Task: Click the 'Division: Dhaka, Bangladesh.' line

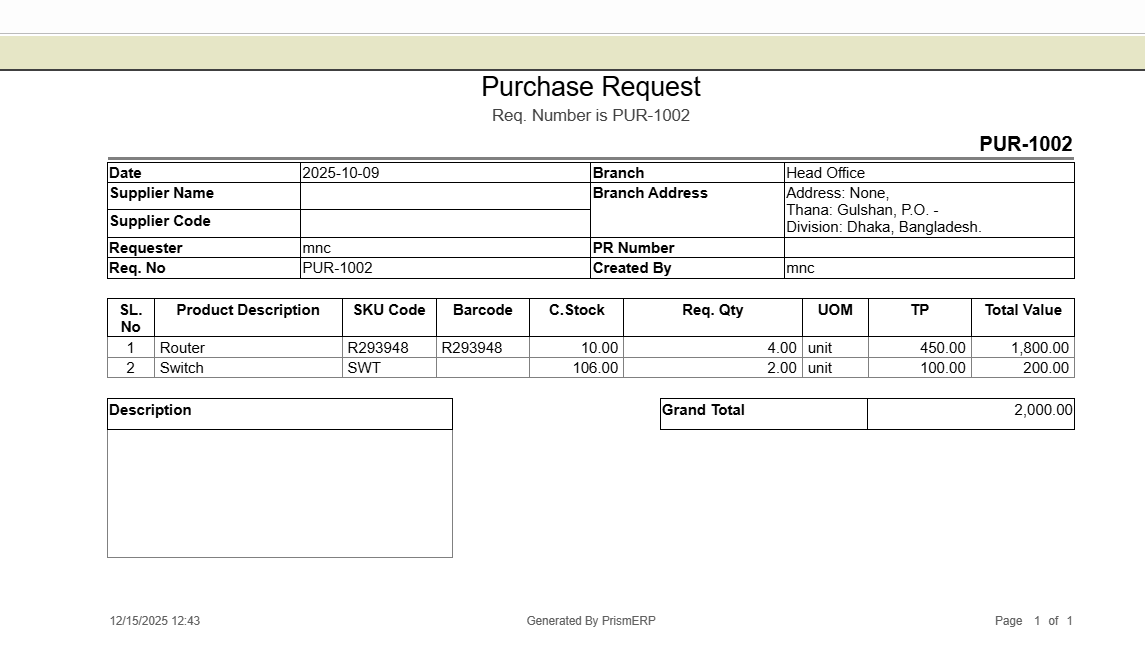Action: 884,227
